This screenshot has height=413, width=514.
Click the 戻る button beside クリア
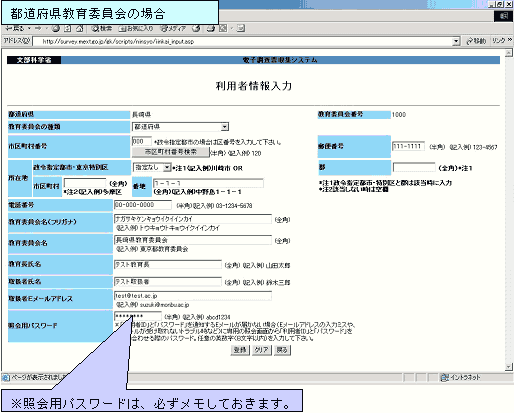282,350
